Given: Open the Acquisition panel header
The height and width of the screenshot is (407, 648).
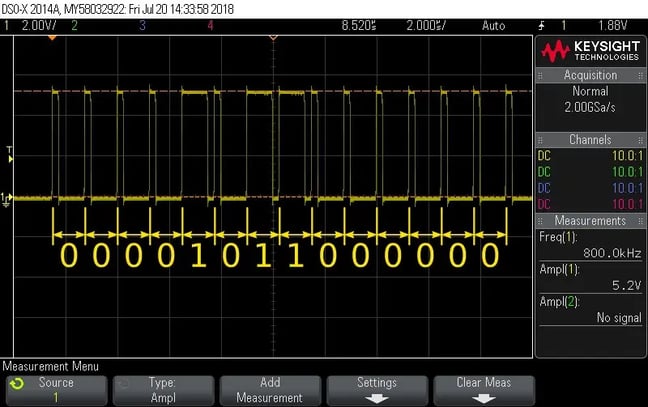Looking at the screenshot, I should point(591,76).
